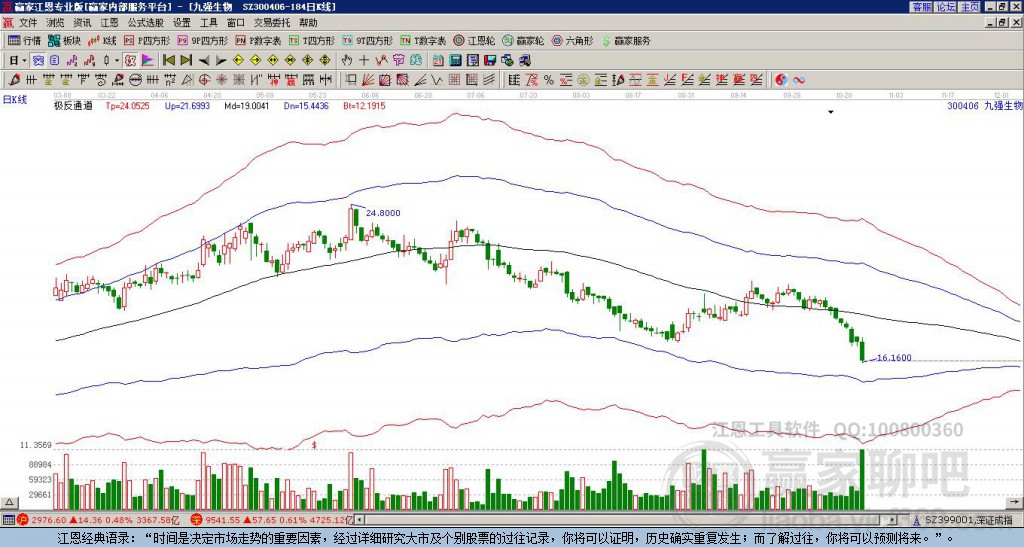
Task: Open the 公式选股 menu
Action: click(146, 23)
